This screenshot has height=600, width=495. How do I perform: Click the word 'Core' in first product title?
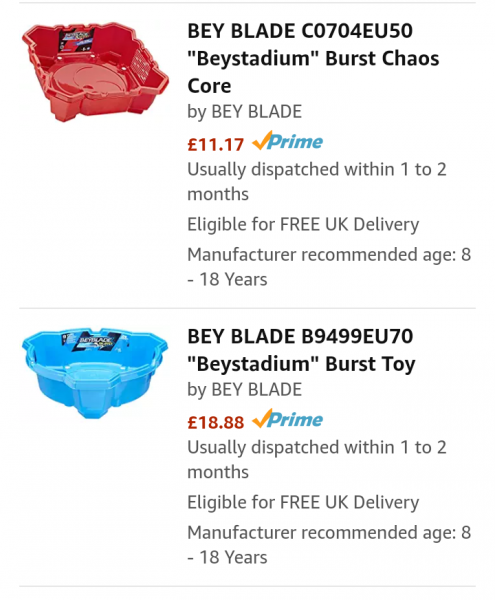point(209,86)
